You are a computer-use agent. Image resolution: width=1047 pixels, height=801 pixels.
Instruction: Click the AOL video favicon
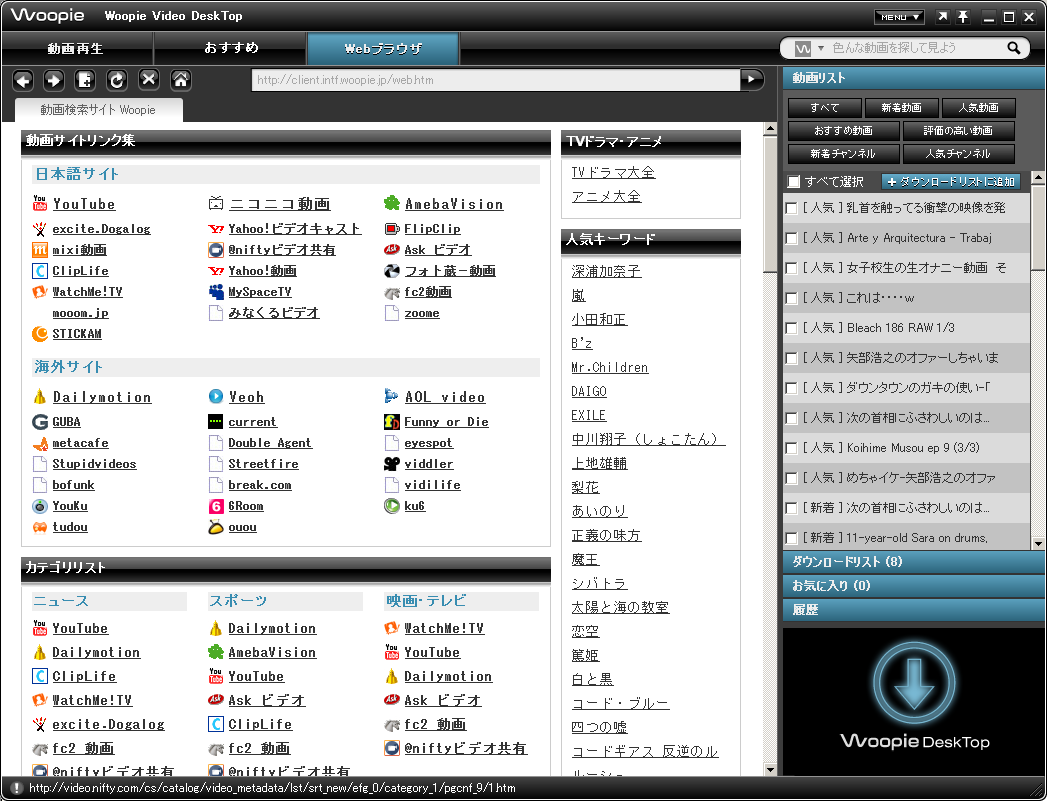(391, 396)
